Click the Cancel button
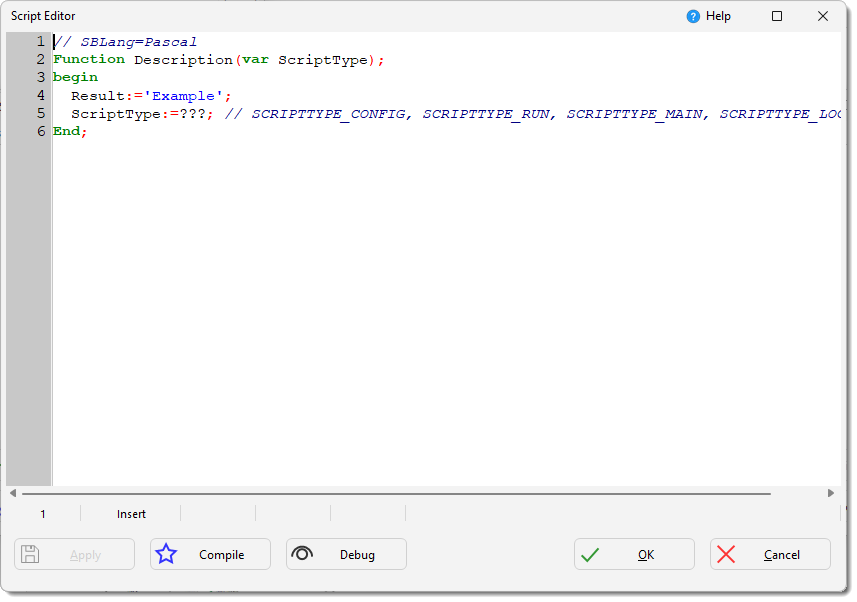Screen dimensions: 857x602 coord(770,554)
